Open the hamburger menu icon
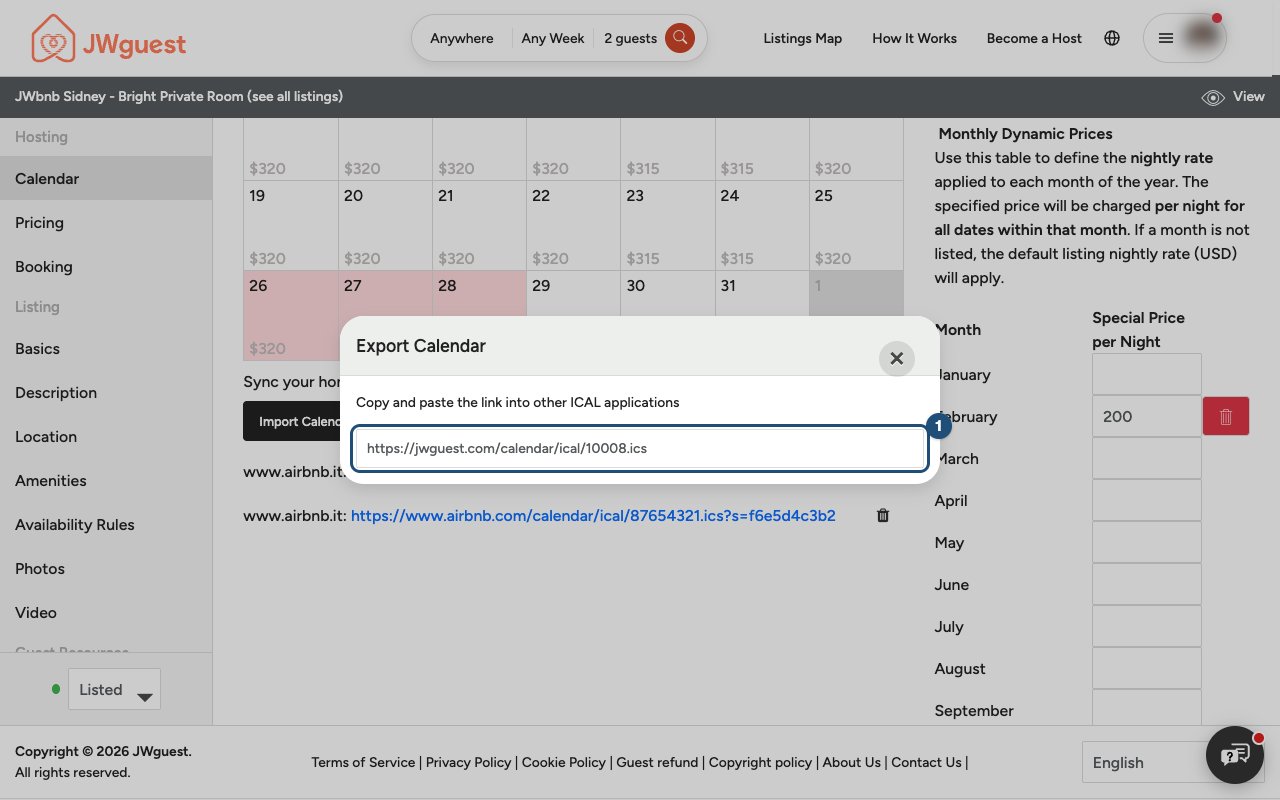1280x800 pixels. (x=1165, y=38)
